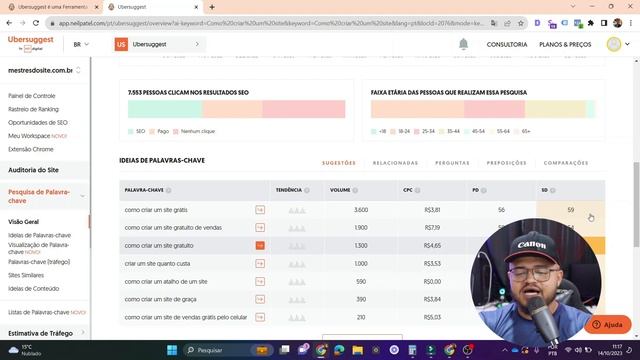Open Listas de Palavras-chave
Viewport: 640px width, 360px height.
coord(47,312)
